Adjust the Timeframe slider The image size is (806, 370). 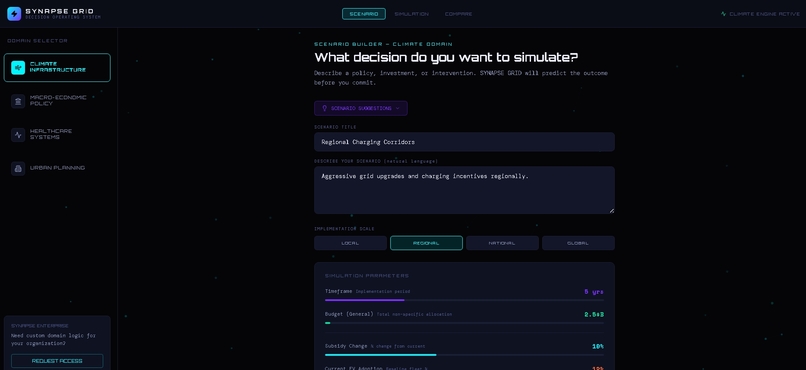[464, 300]
